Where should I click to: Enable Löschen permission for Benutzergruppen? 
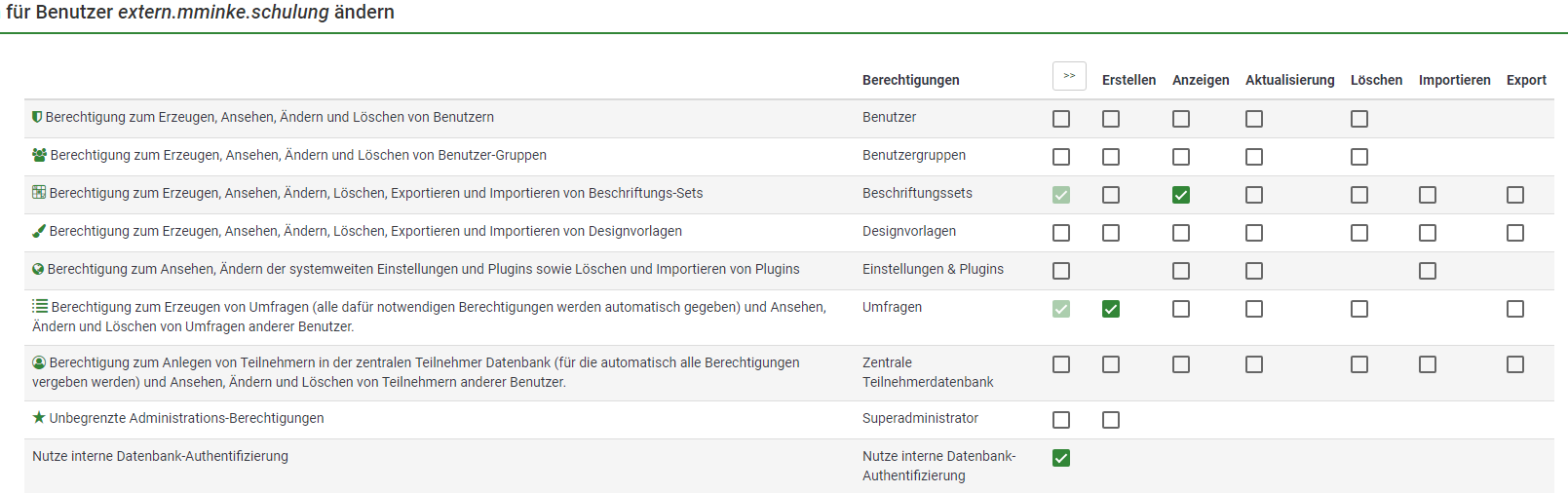(x=1359, y=157)
